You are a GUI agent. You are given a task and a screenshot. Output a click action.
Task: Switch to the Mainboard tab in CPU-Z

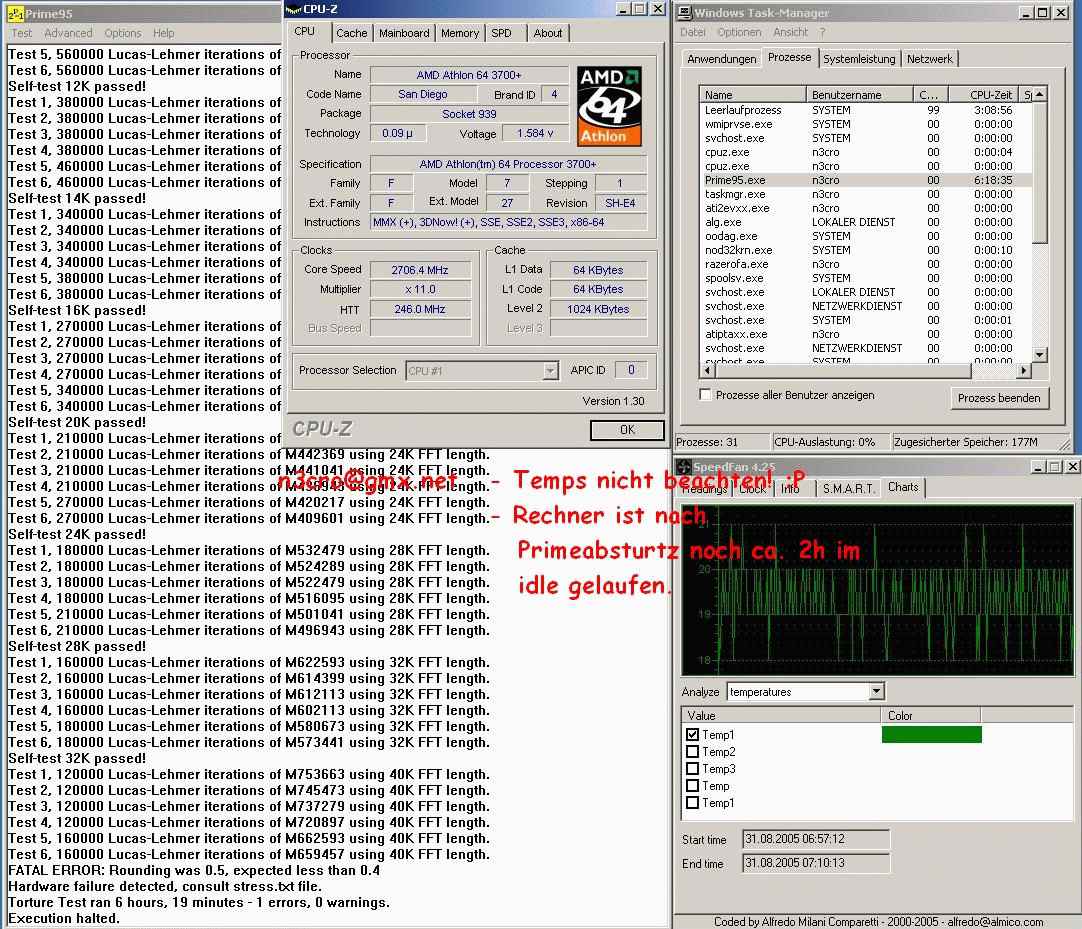(404, 33)
